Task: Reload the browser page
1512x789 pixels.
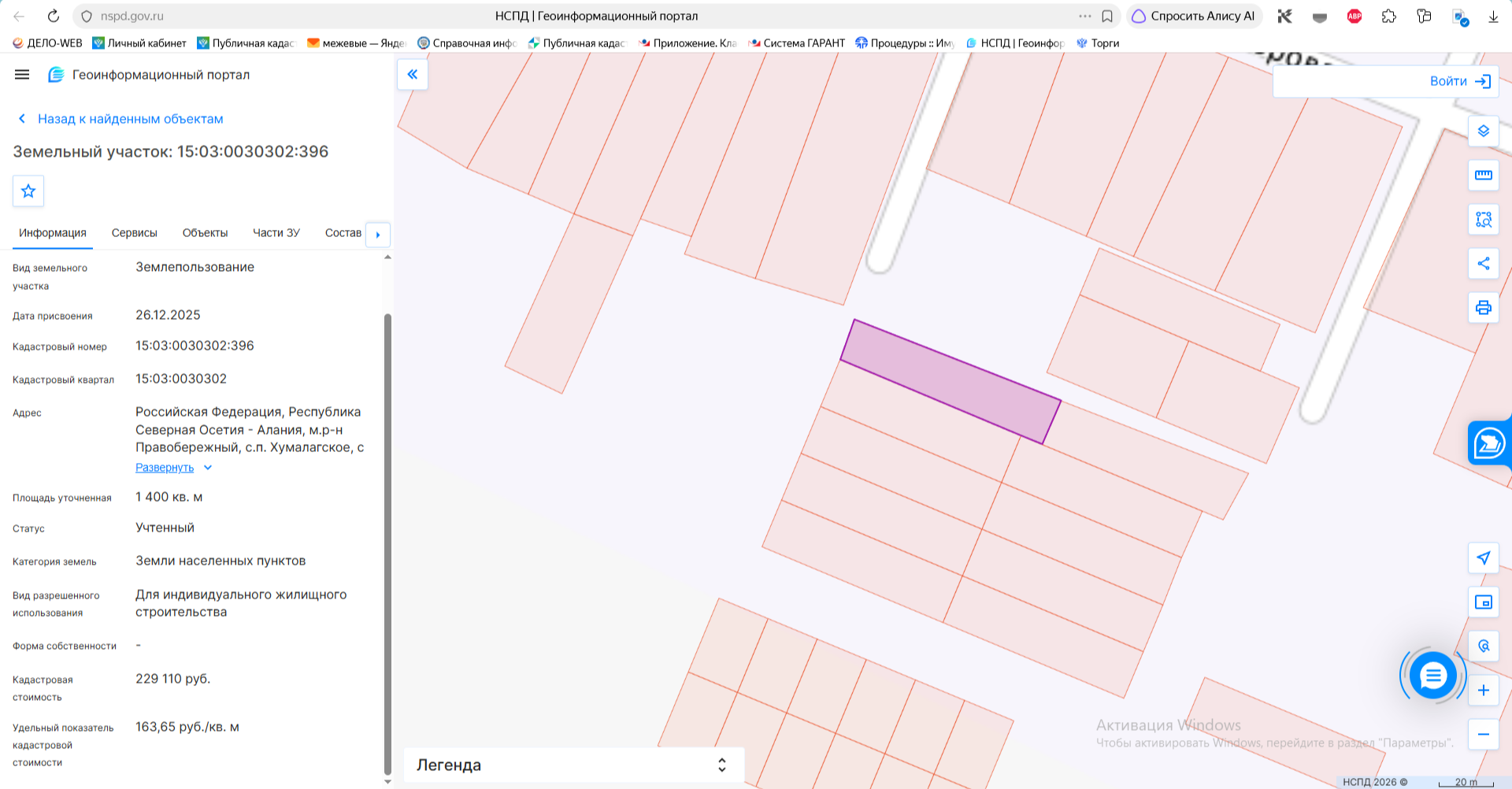Action: click(54, 16)
